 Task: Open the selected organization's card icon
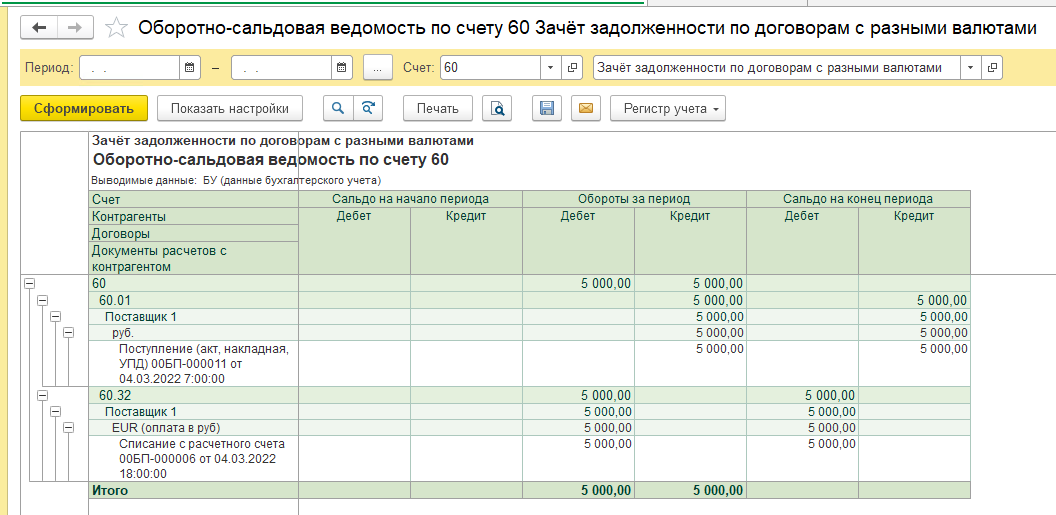[992, 67]
